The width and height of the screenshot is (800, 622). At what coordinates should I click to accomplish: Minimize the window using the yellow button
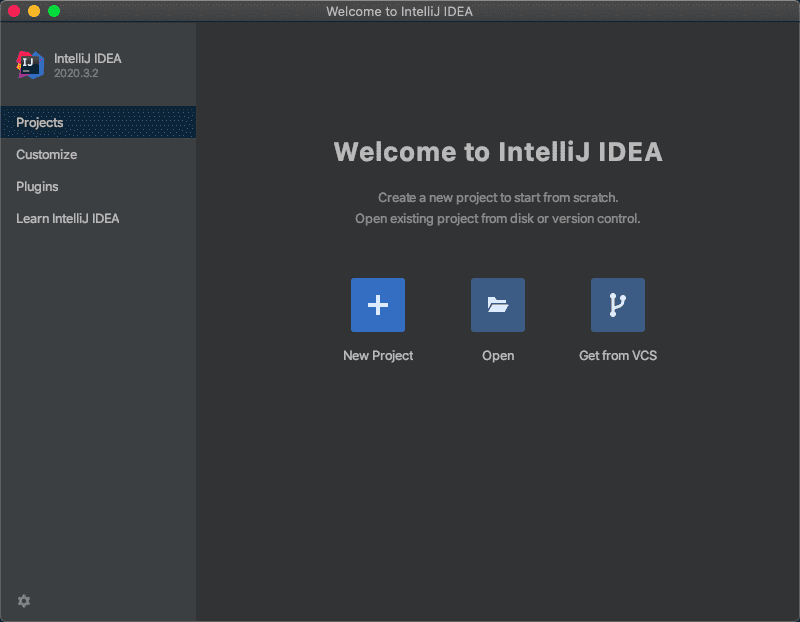point(34,11)
